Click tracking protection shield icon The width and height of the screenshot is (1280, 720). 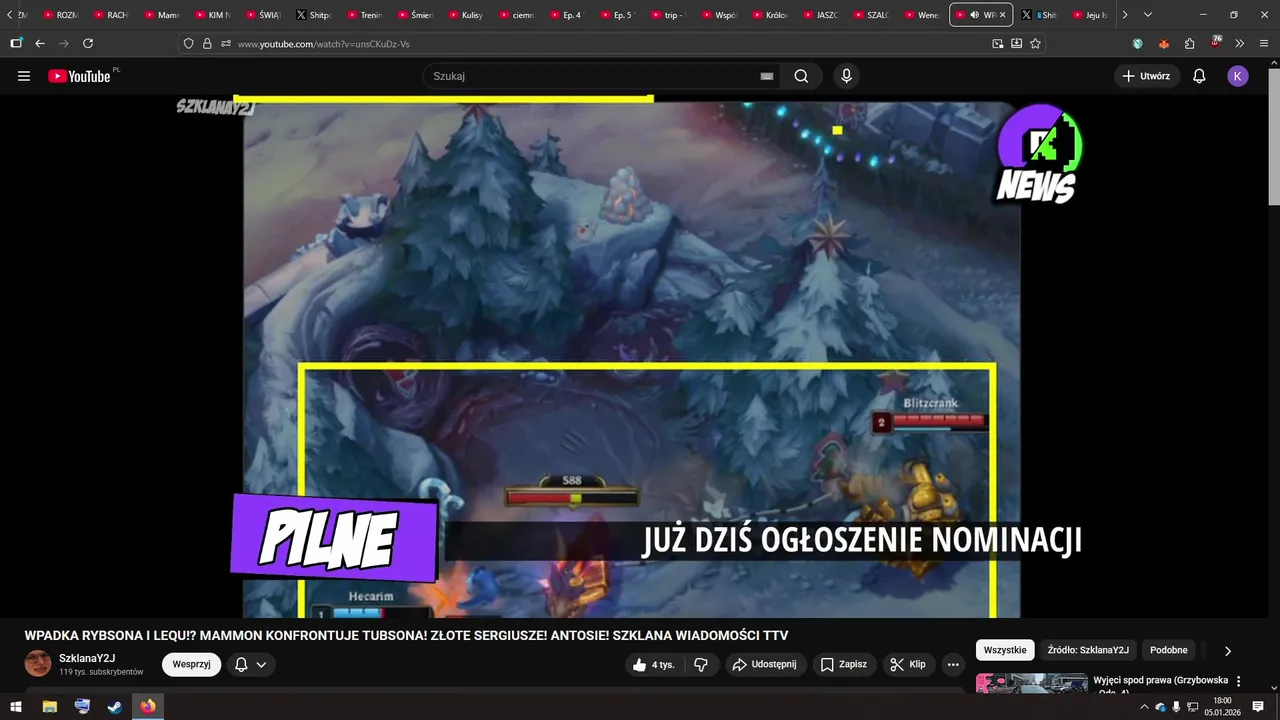coord(188,44)
